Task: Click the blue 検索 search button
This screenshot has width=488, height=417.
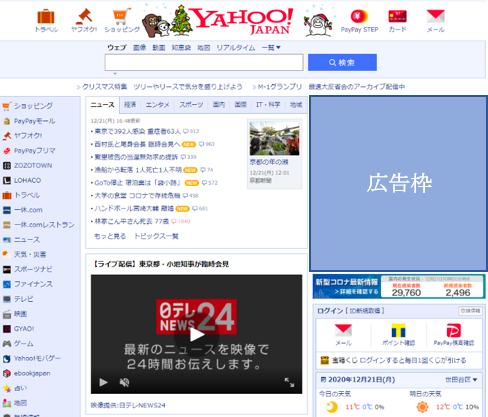Action: (342, 62)
